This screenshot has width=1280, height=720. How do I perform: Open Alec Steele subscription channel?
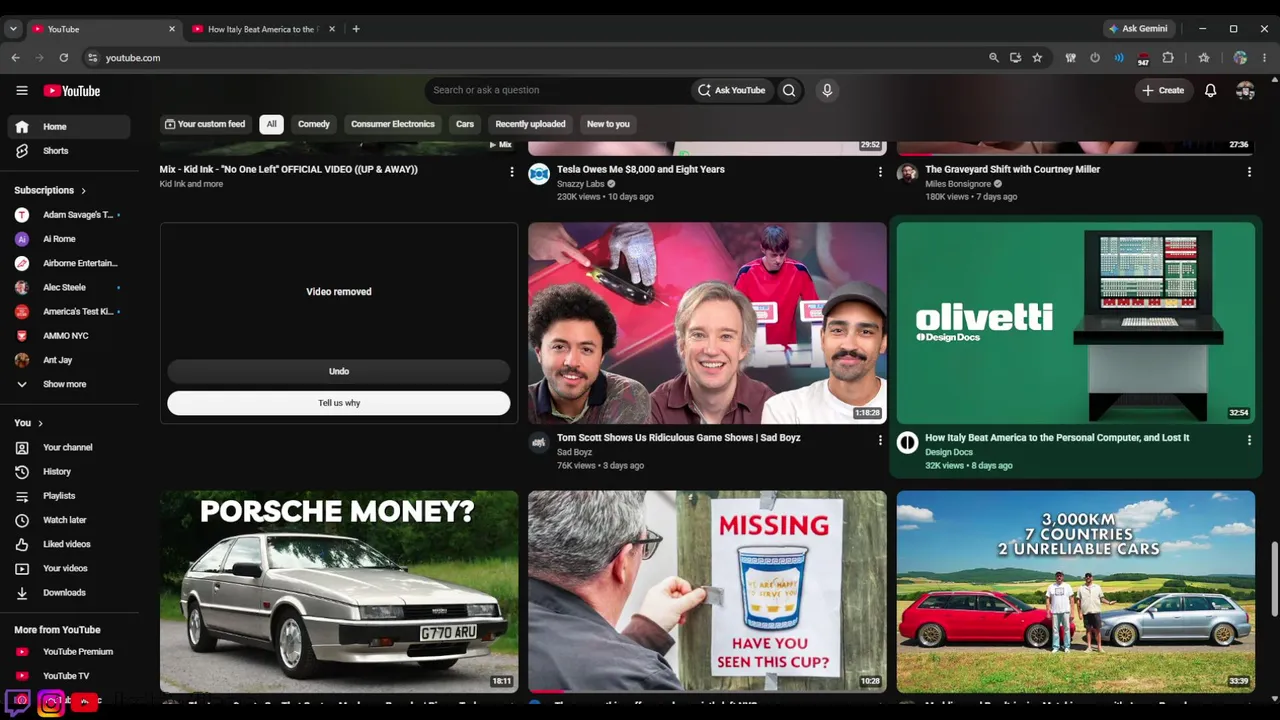pyautogui.click(x=70, y=287)
